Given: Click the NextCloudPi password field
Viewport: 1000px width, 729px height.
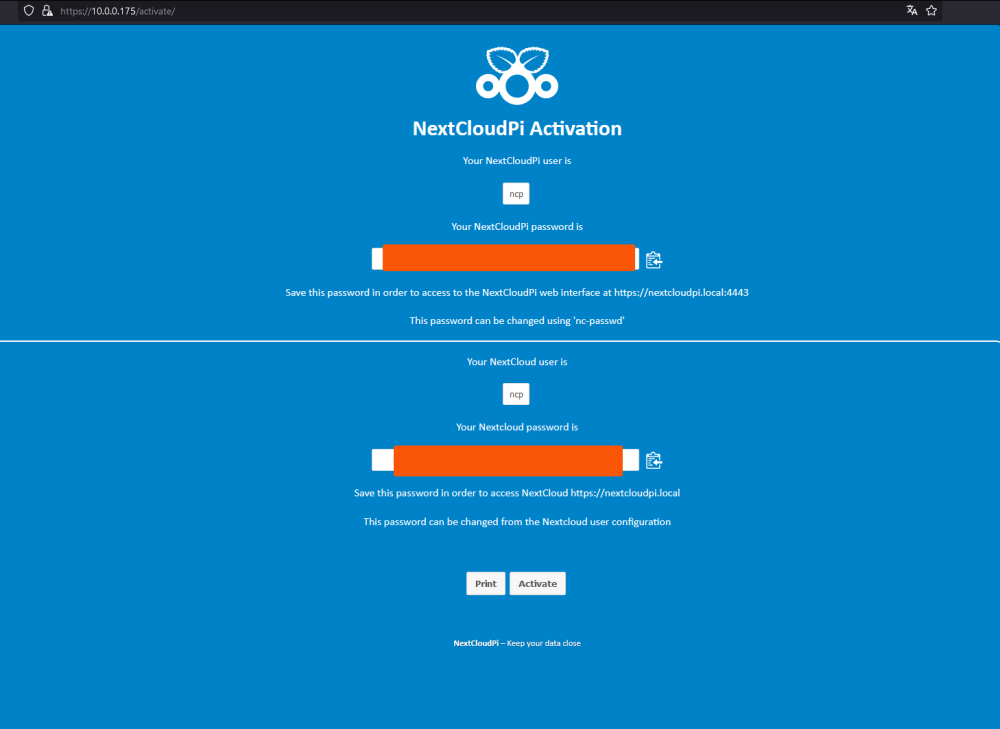Looking at the screenshot, I should pyautogui.click(x=505, y=258).
